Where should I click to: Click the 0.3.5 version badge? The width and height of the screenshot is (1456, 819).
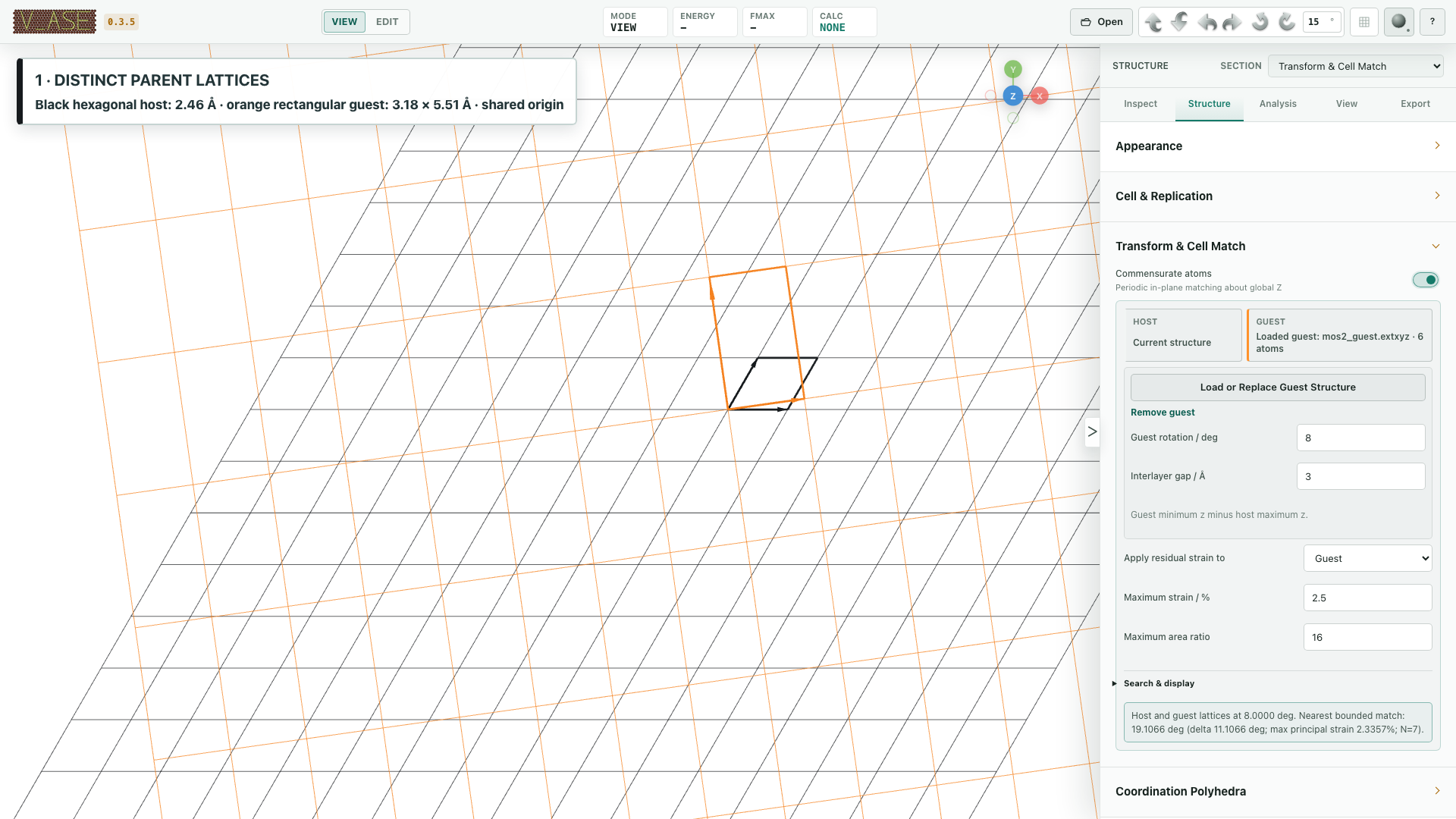pos(121,22)
